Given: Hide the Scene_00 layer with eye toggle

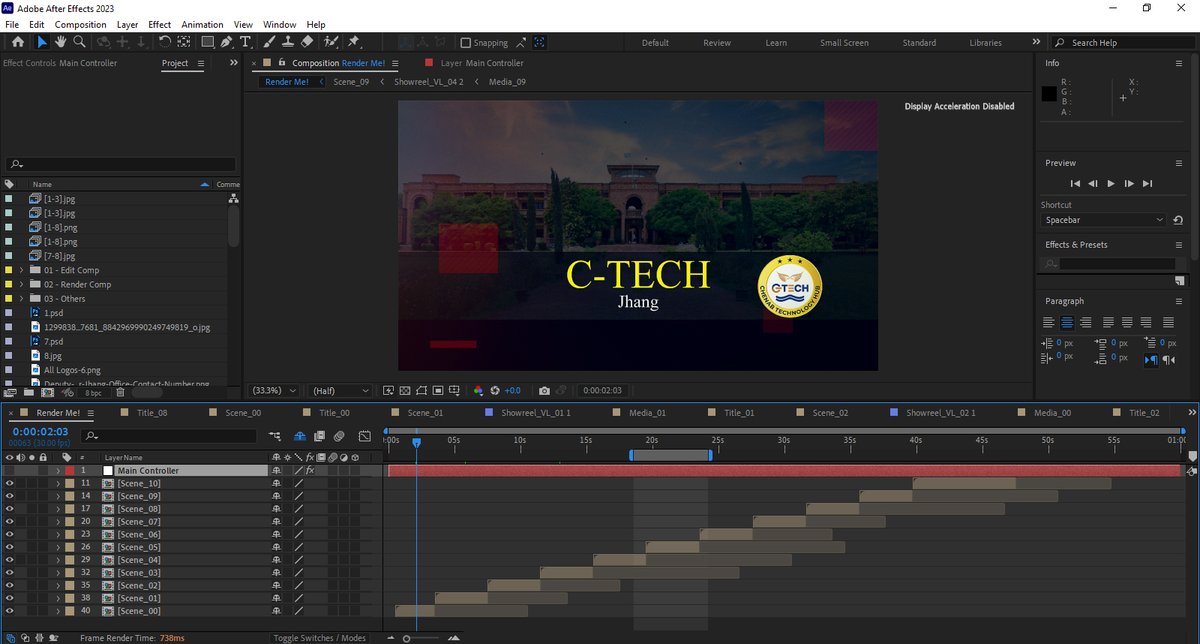Looking at the screenshot, I should 10,611.
